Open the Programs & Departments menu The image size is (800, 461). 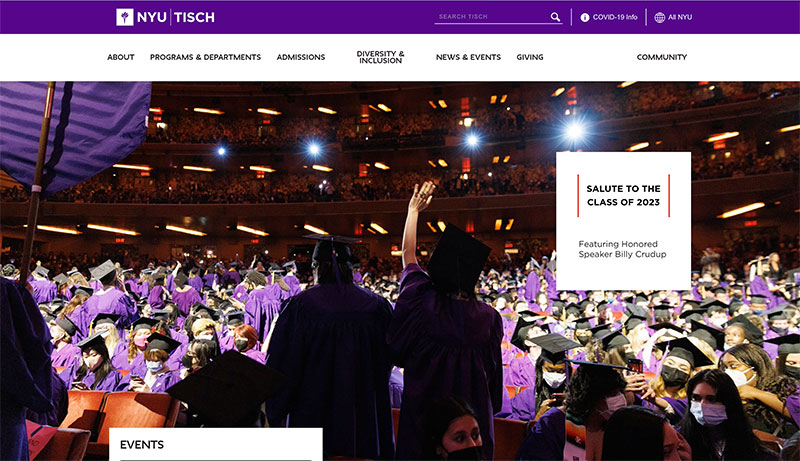(x=205, y=57)
